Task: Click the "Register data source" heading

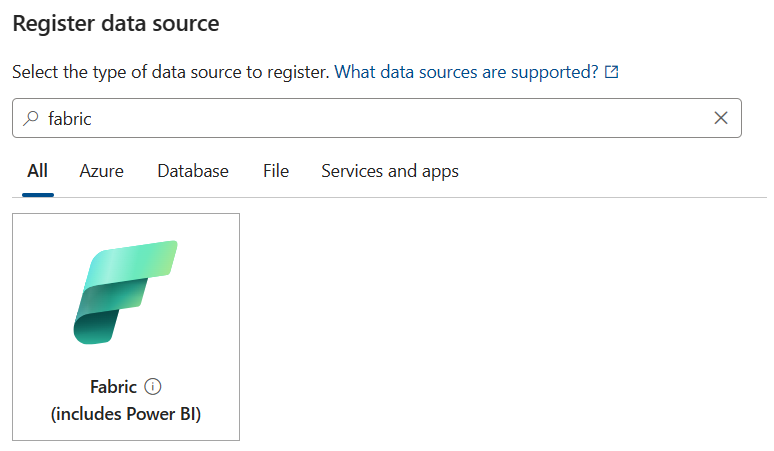Action: point(116,22)
